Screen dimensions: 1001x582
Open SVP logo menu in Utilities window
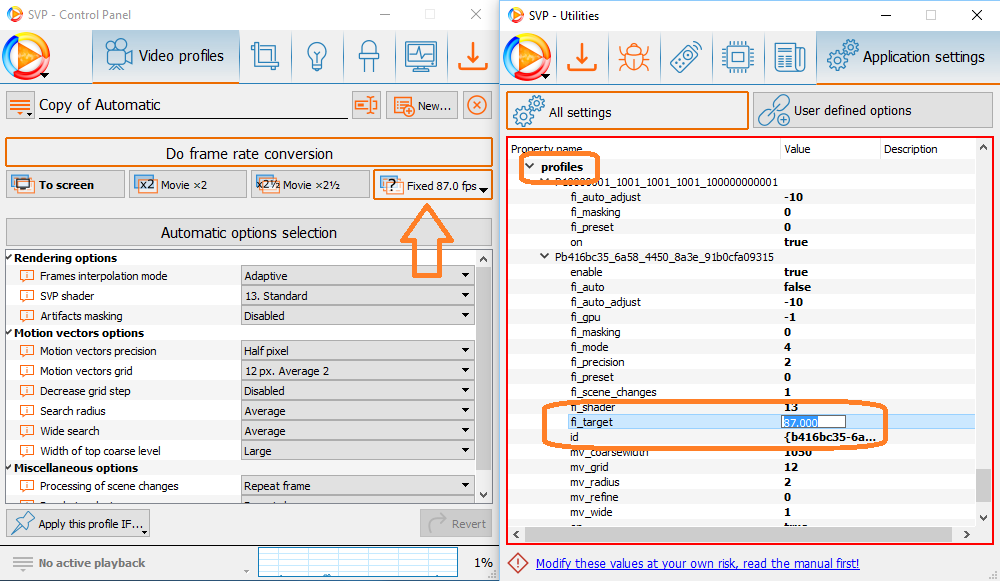click(527, 57)
